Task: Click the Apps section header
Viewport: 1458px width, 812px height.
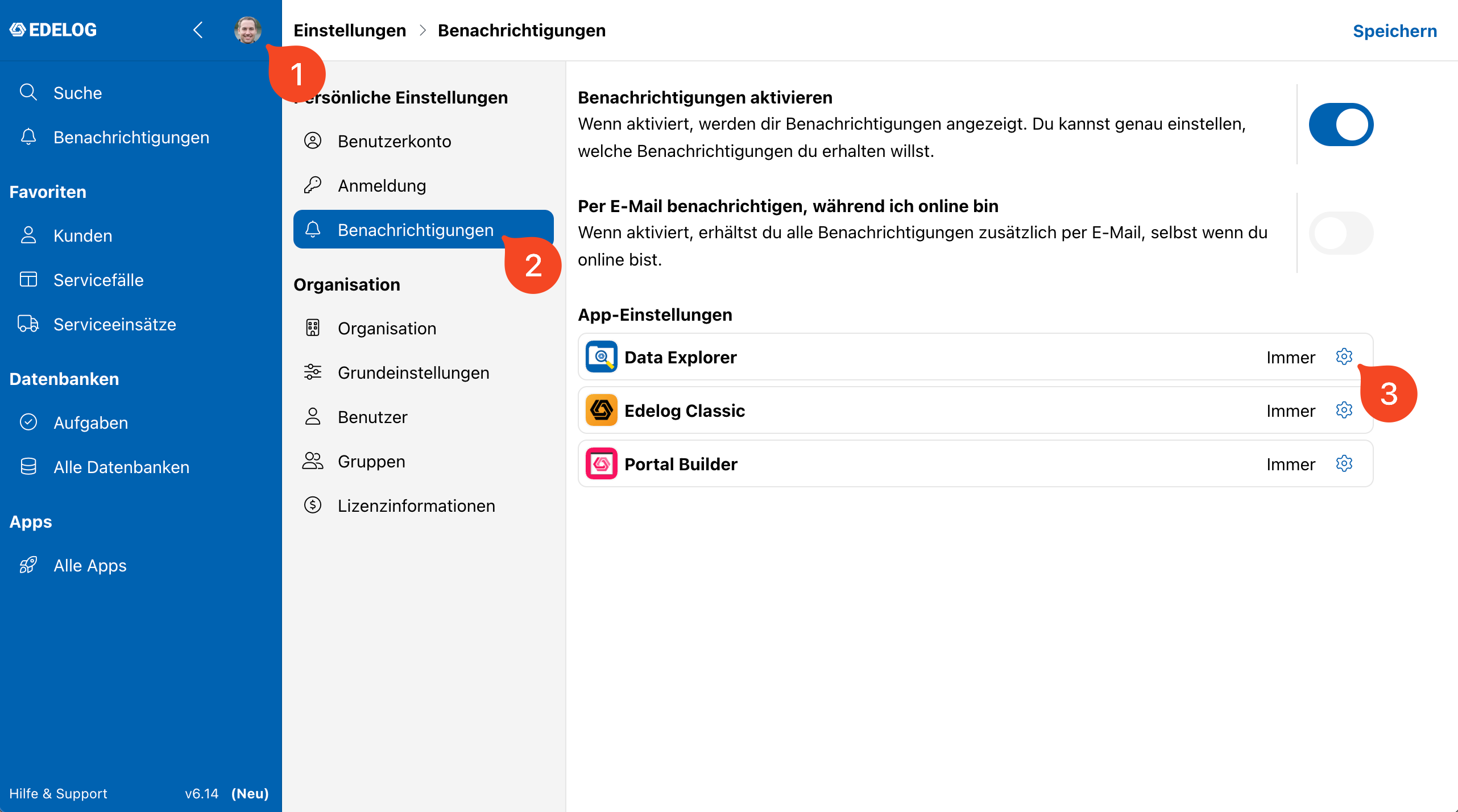Action: click(x=31, y=522)
